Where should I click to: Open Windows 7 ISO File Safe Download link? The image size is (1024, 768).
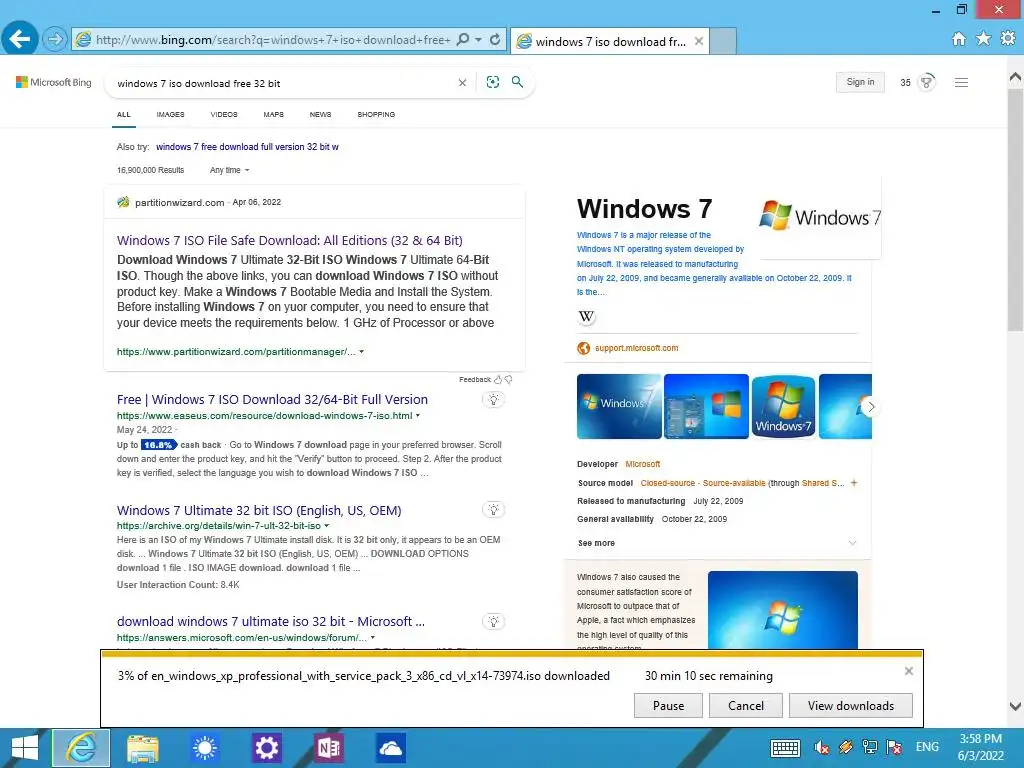tap(289, 240)
